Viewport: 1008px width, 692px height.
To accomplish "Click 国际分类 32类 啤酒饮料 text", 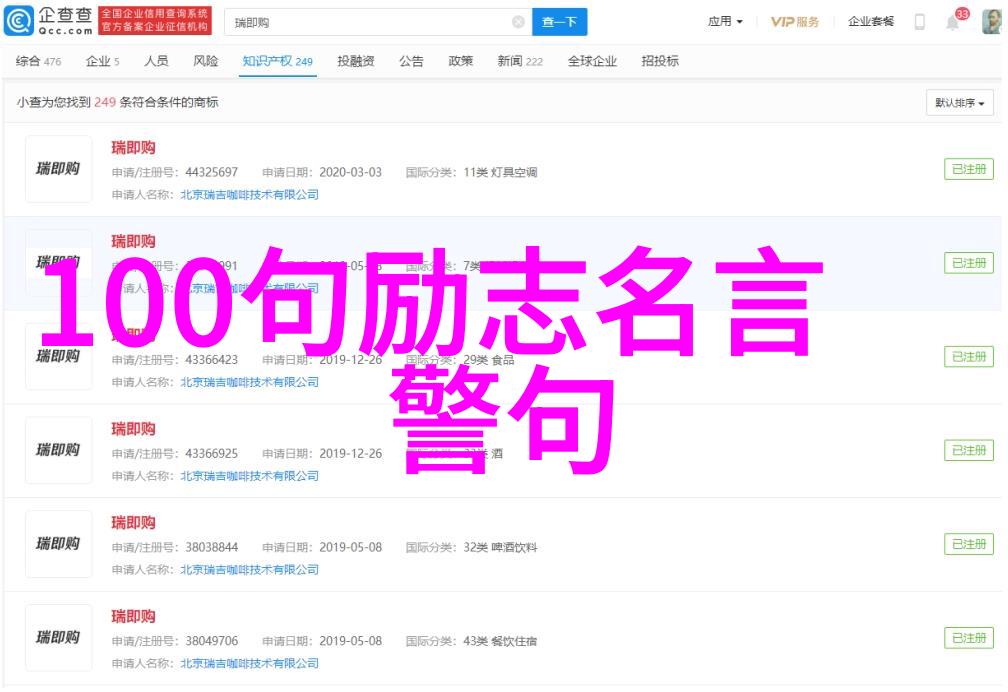I will 471,548.
